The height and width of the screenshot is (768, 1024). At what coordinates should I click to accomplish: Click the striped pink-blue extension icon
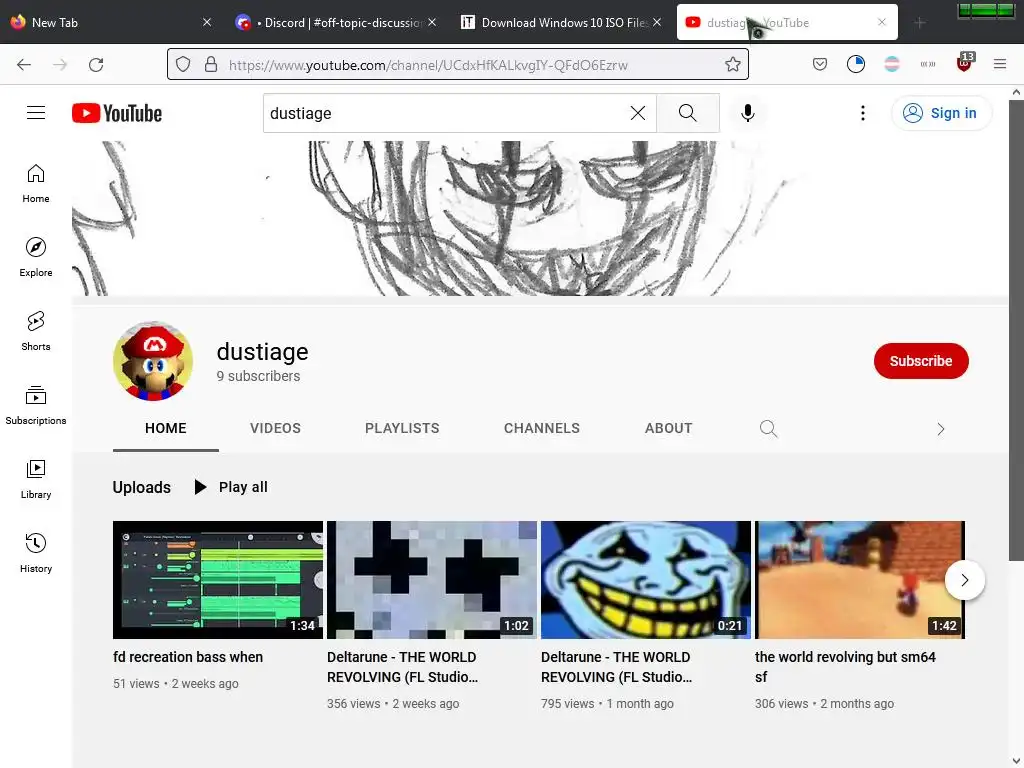click(x=891, y=64)
